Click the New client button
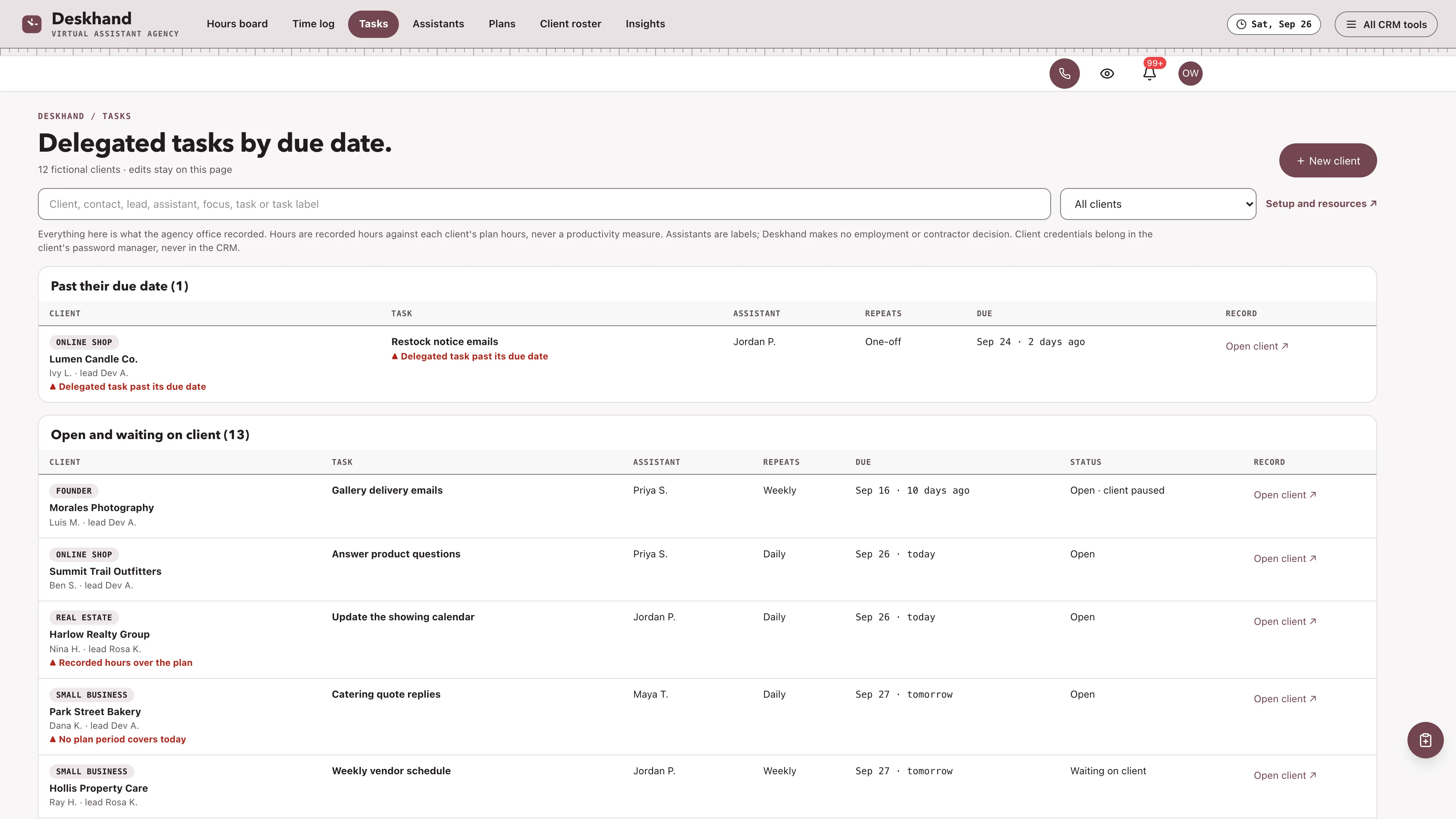1456x819 pixels. coord(1328,160)
